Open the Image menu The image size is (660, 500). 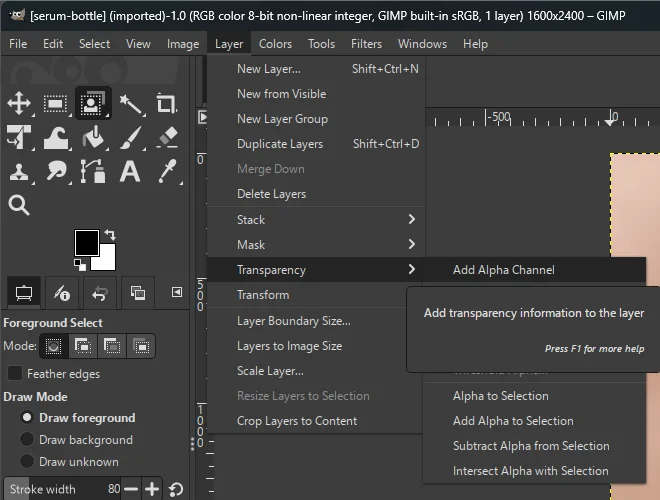183,44
